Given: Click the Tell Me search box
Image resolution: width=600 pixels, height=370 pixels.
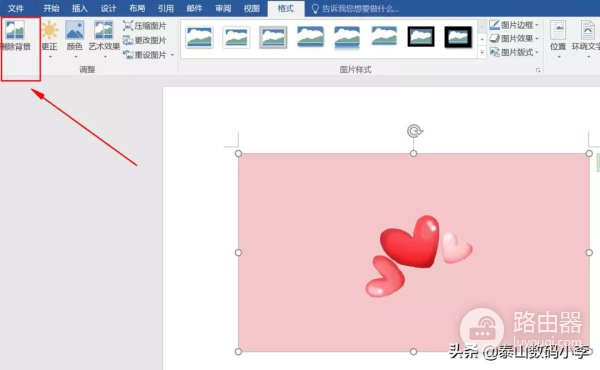Looking at the screenshot, I should [x=355, y=8].
